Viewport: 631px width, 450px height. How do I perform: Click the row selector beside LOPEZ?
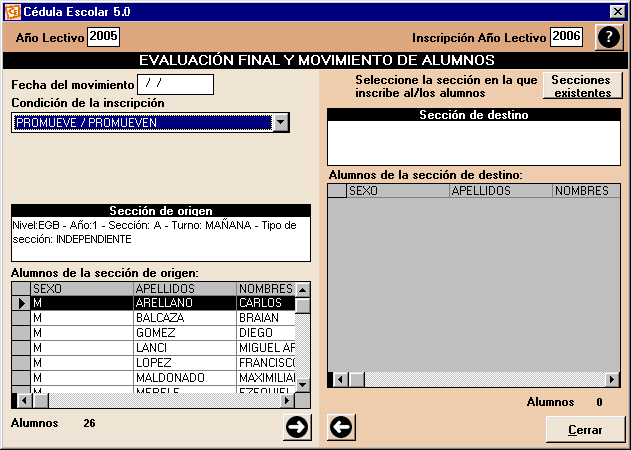(21, 363)
